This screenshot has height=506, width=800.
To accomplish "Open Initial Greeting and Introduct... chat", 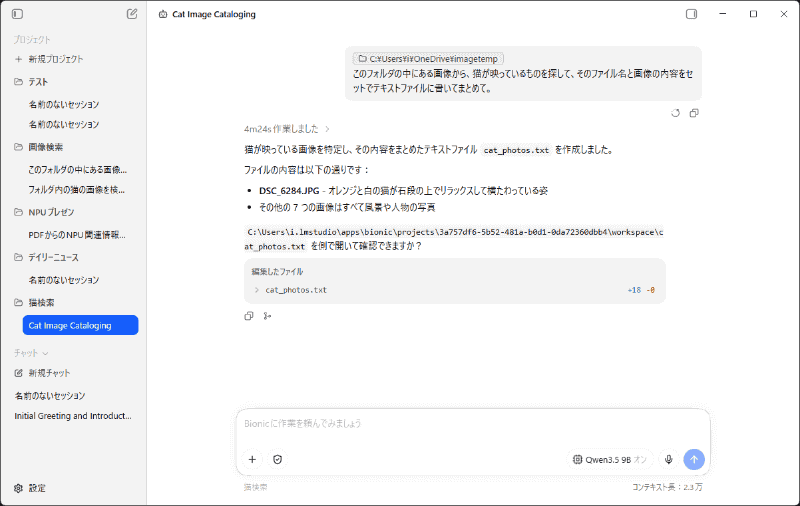I will tap(73, 416).
